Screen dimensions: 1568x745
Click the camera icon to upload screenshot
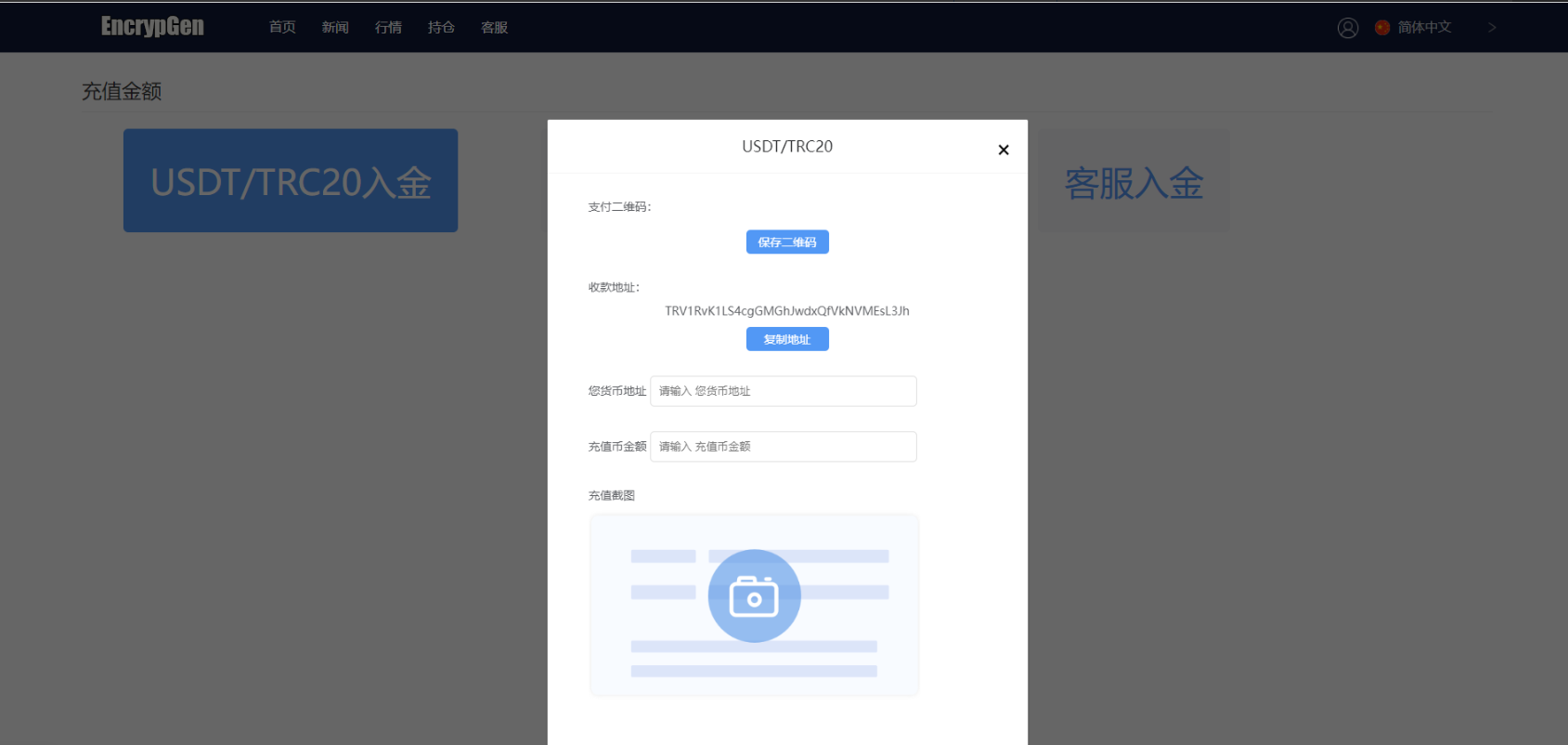coord(754,596)
